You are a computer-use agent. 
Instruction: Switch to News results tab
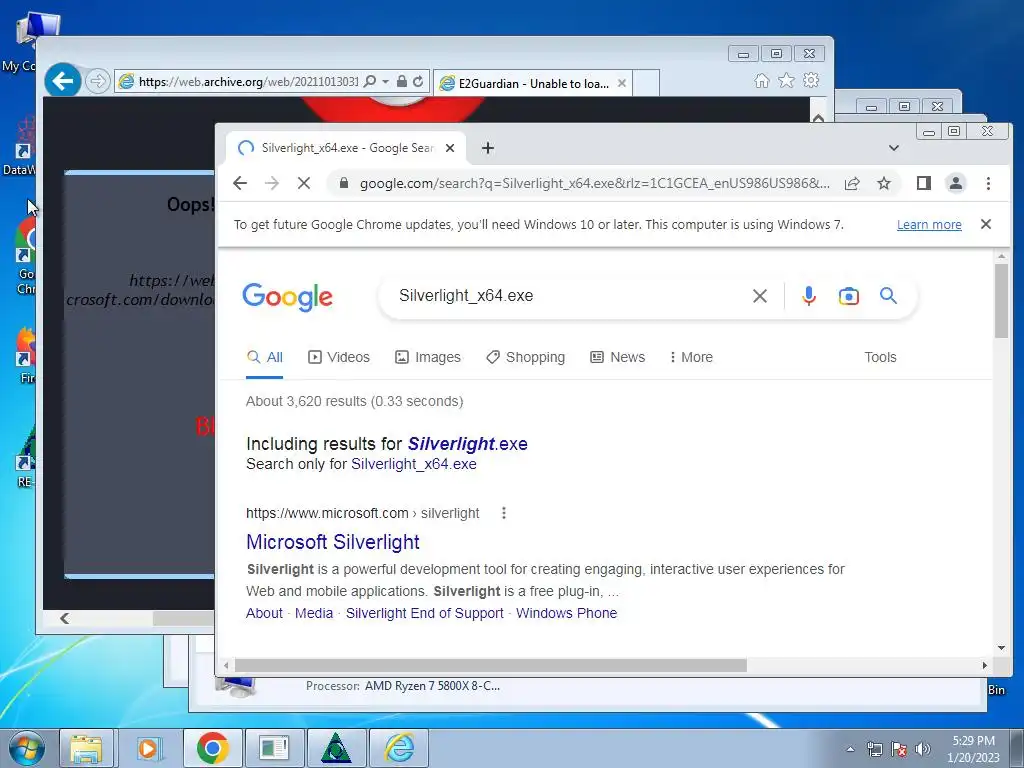(x=618, y=357)
